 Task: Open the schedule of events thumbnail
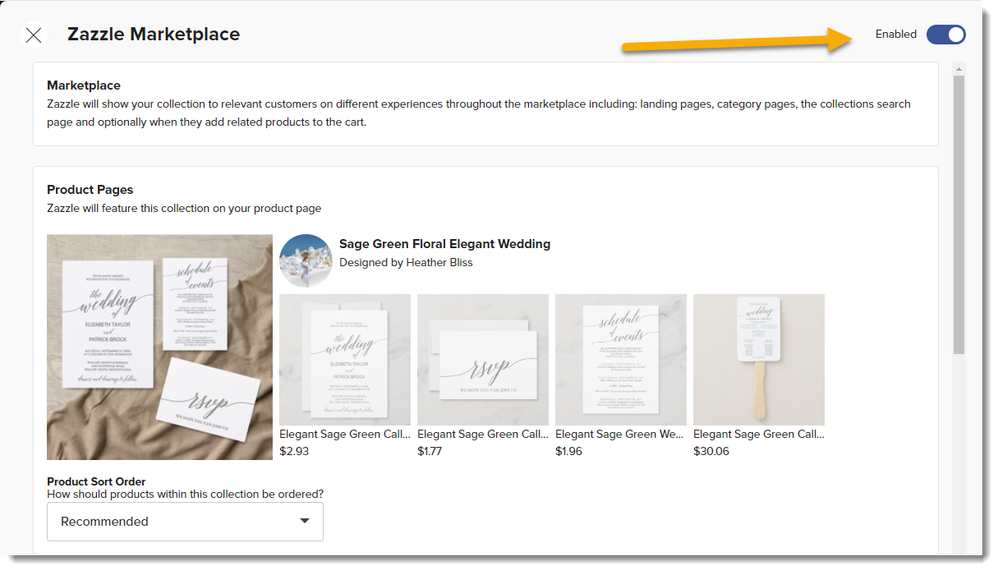(621, 360)
